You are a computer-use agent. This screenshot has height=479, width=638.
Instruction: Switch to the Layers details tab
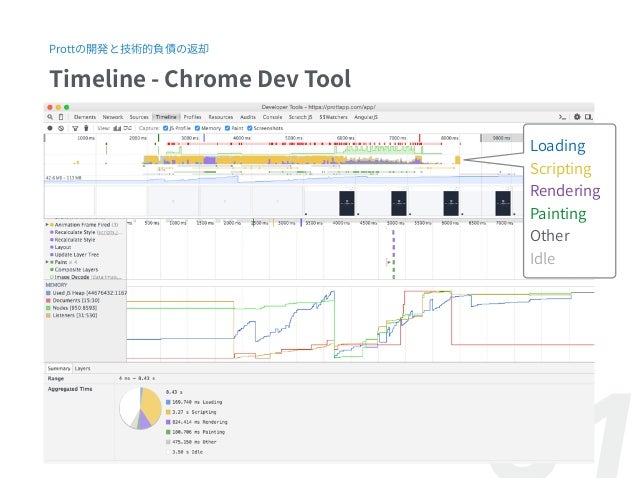coord(83,368)
